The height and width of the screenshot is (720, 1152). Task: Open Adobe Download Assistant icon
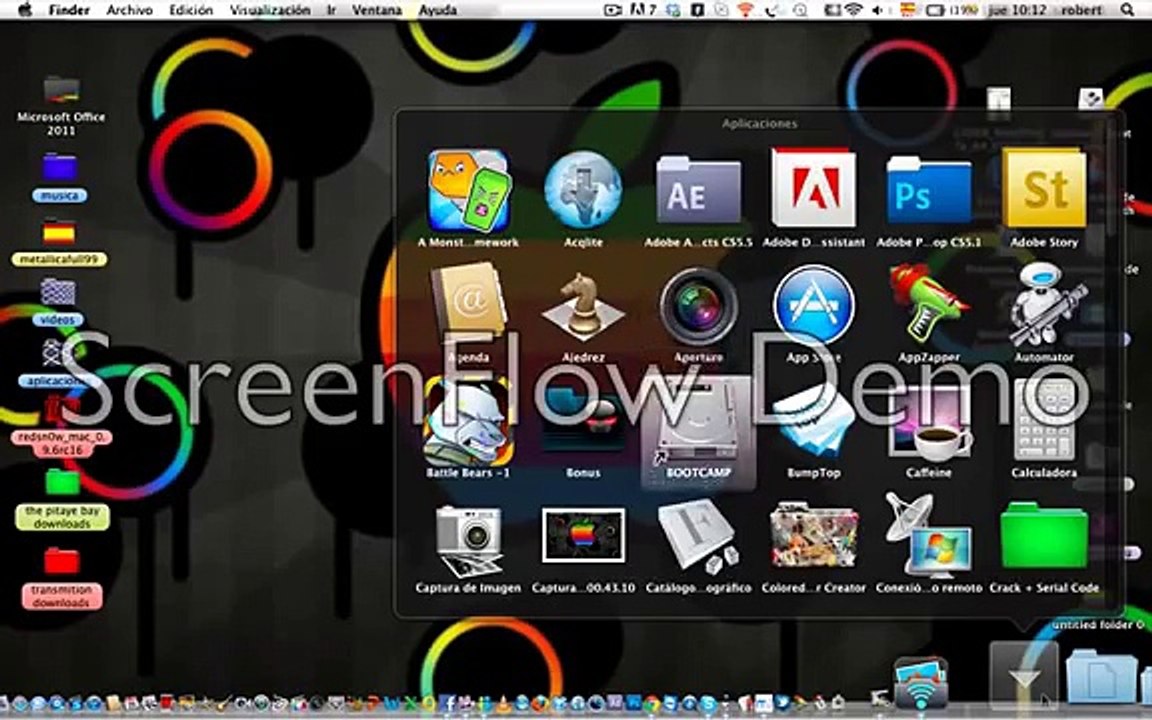tap(813, 187)
